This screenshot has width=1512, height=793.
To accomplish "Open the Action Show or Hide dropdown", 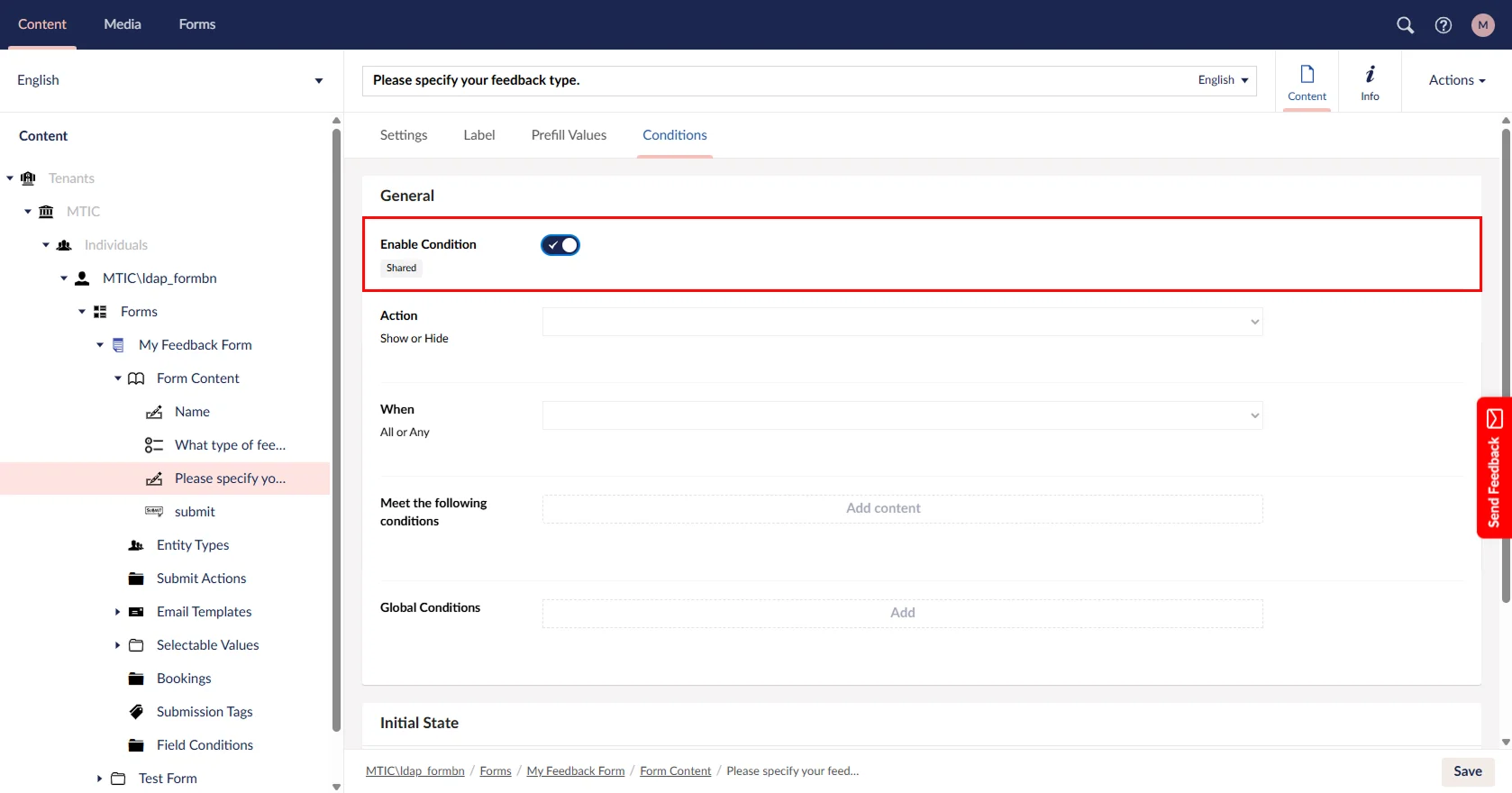I will [902, 322].
